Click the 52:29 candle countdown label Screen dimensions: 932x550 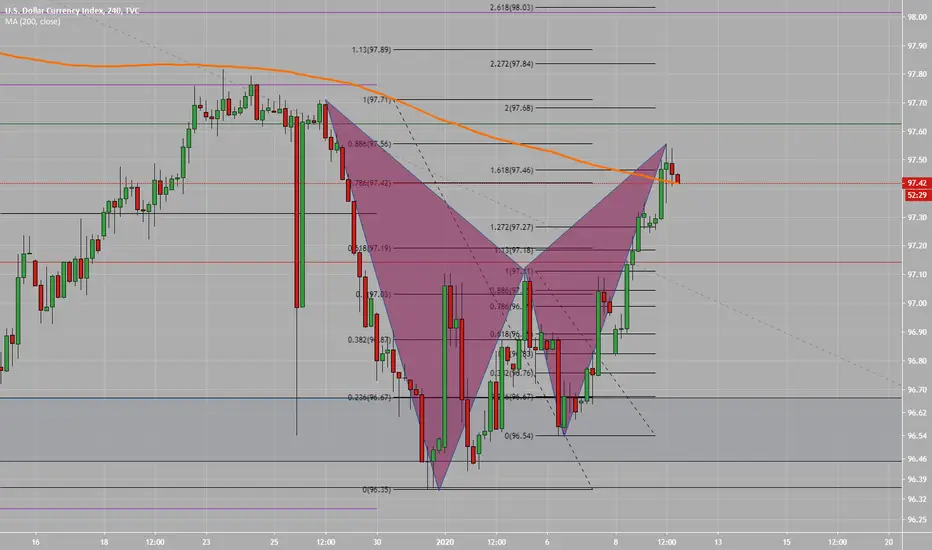[x=916, y=195]
